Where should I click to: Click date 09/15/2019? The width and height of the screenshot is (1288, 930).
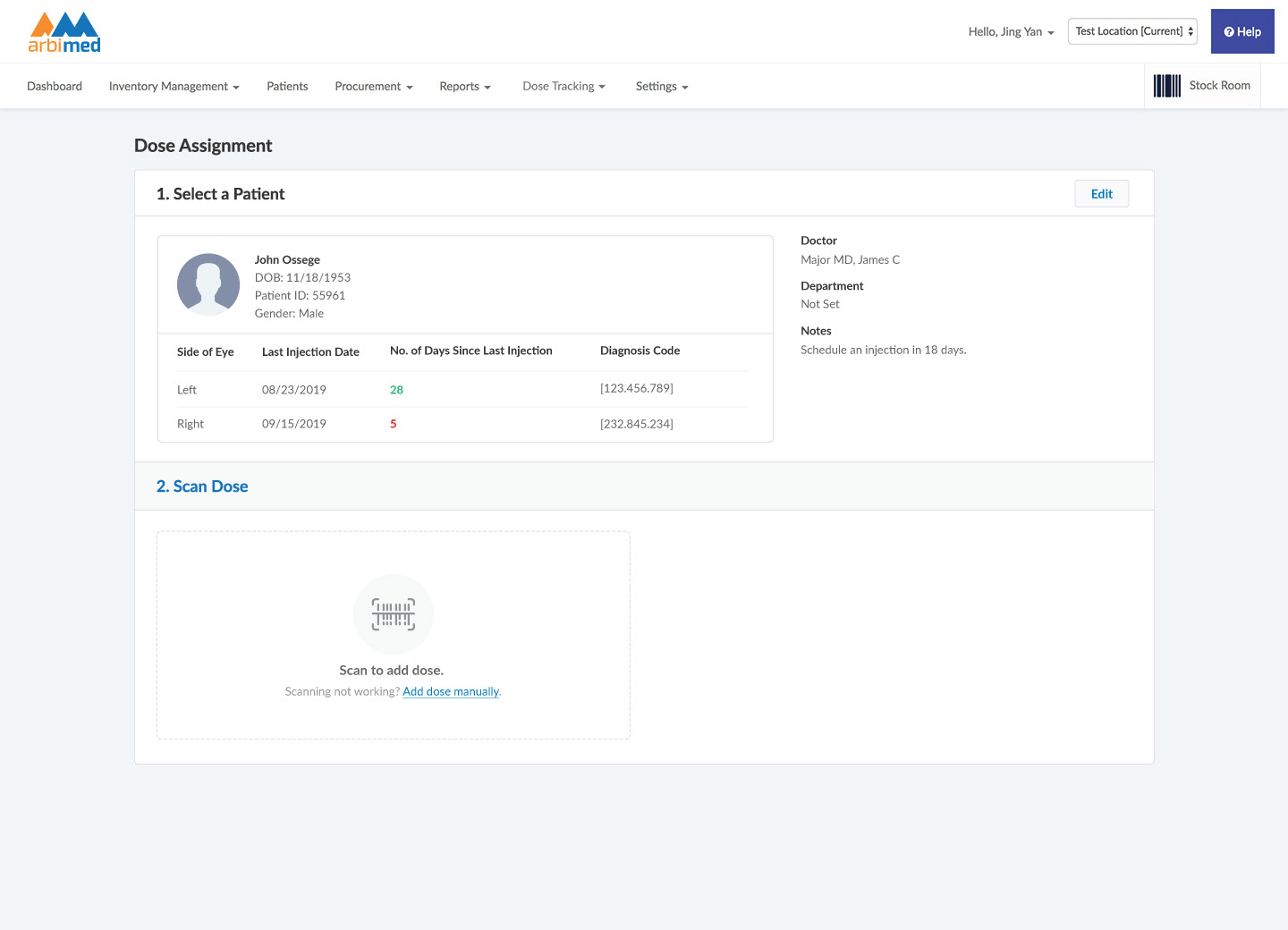pyautogui.click(x=294, y=424)
